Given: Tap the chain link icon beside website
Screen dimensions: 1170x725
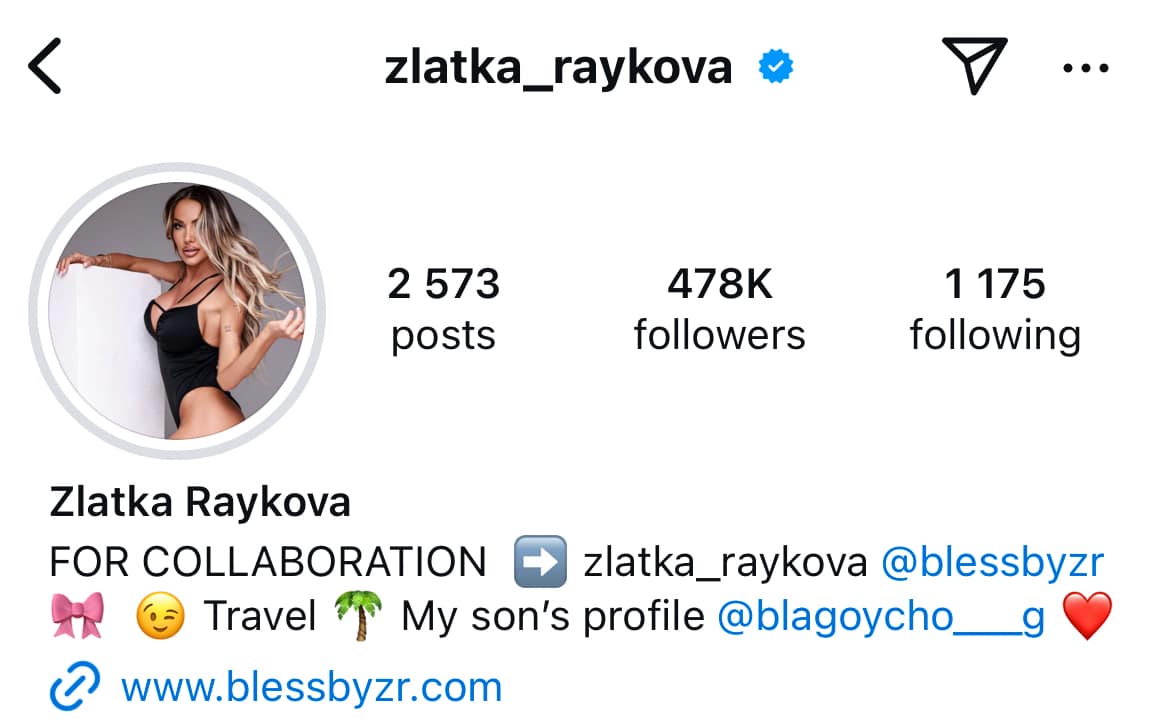Looking at the screenshot, I should [74, 686].
